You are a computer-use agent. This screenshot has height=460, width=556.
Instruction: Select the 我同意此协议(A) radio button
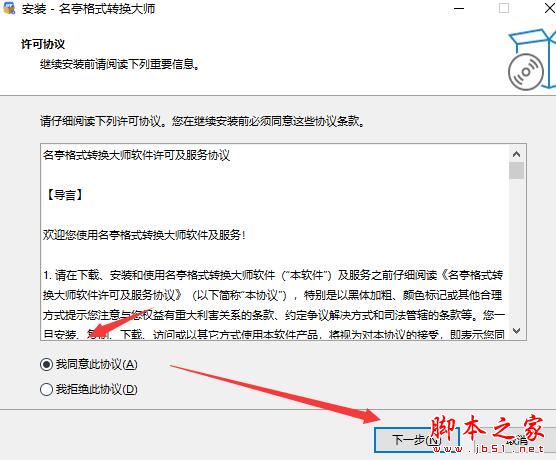46,364
